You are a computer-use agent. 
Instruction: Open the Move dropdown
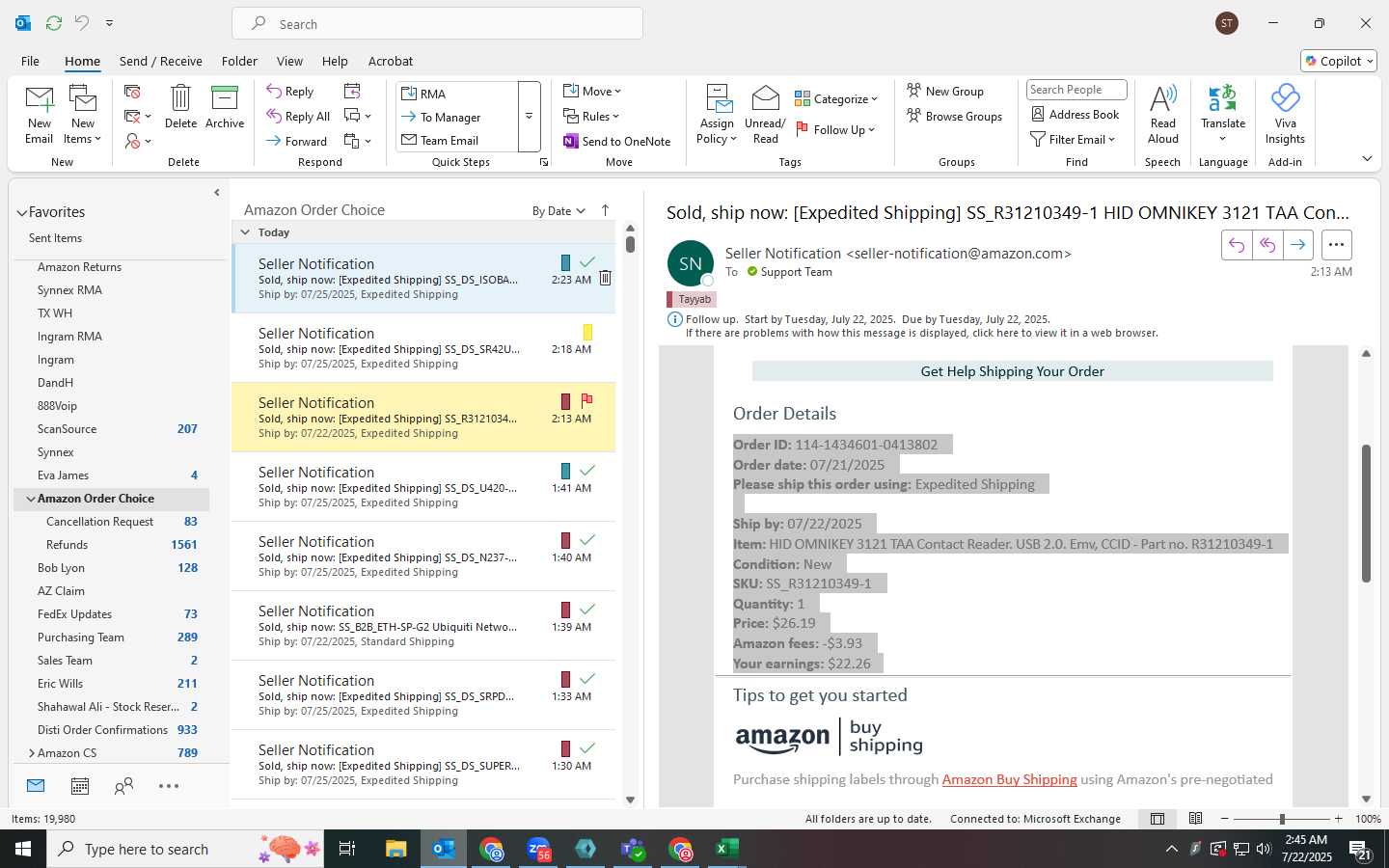coord(593,92)
